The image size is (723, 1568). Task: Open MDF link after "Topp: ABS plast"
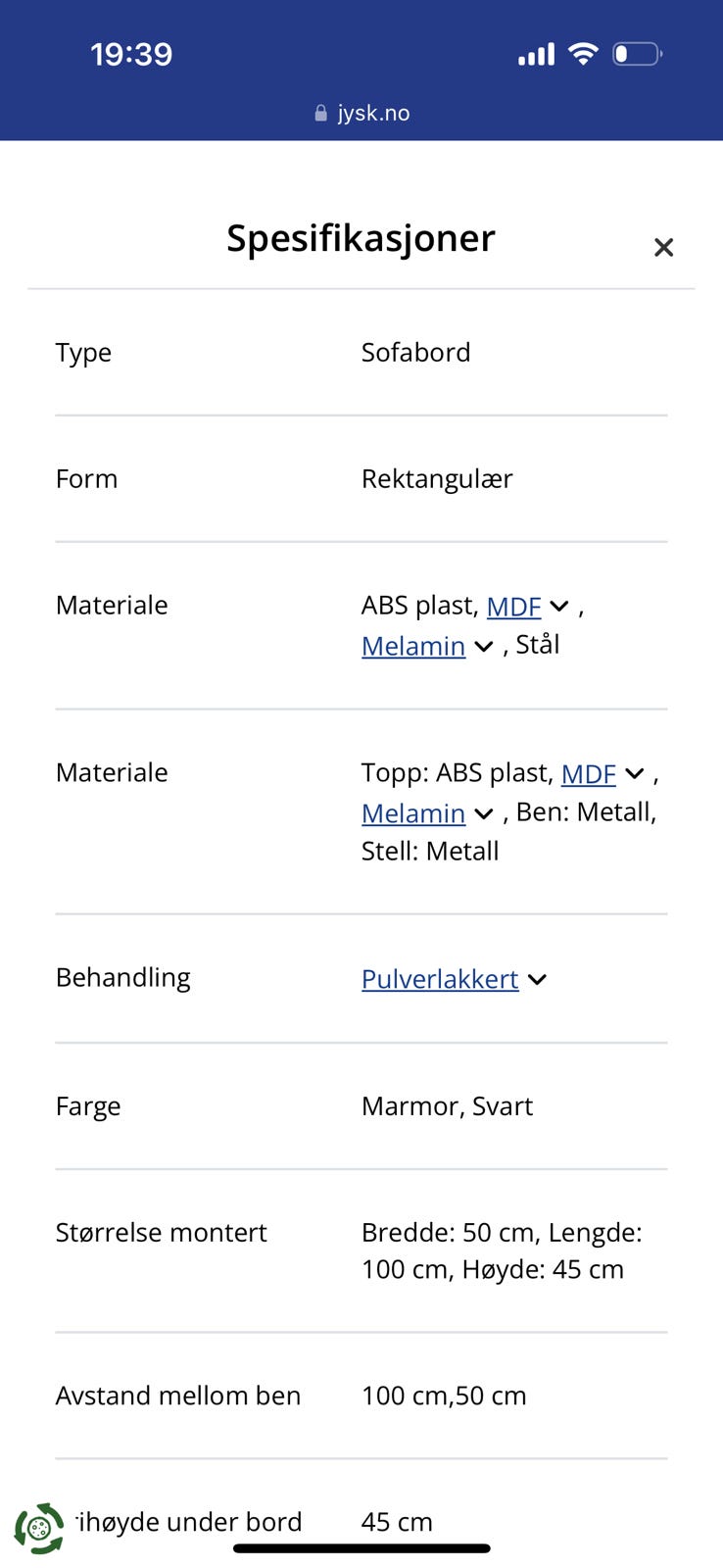(x=588, y=774)
